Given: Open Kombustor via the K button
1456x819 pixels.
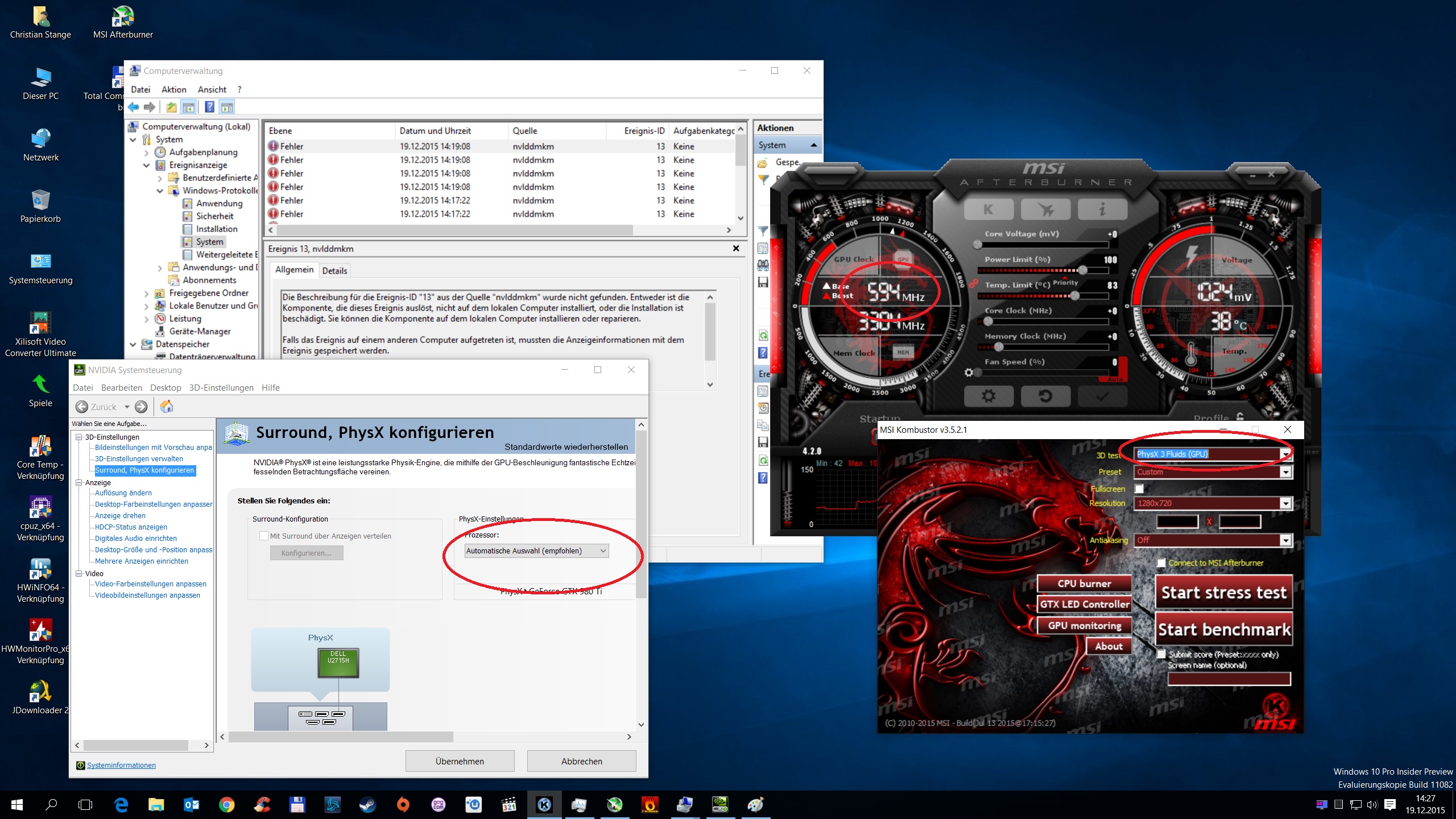Looking at the screenshot, I should pos(988,209).
